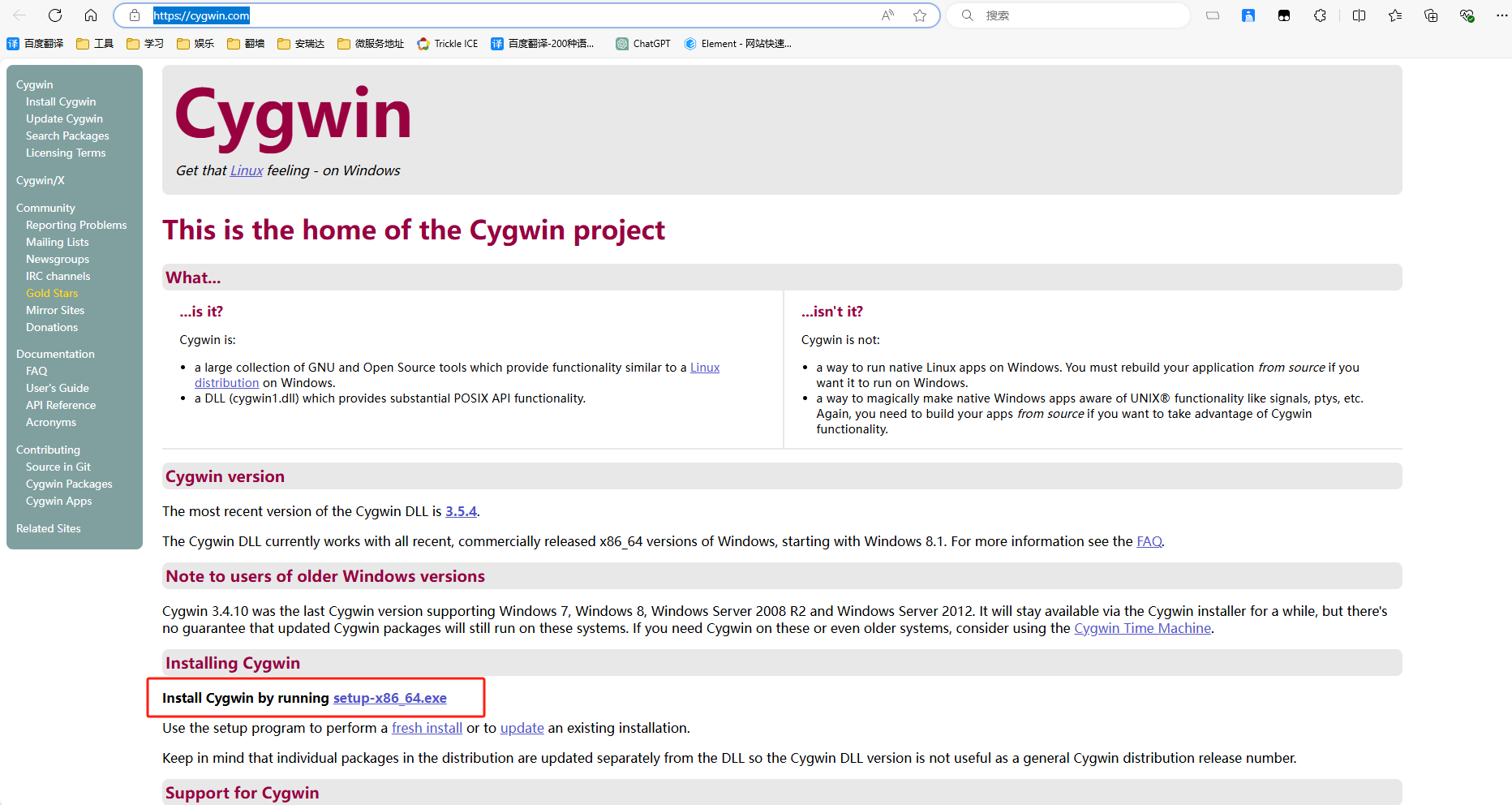The height and width of the screenshot is (805, 1512).
Task: Open the browser Settings and more menu
Action: (1501, 15)
